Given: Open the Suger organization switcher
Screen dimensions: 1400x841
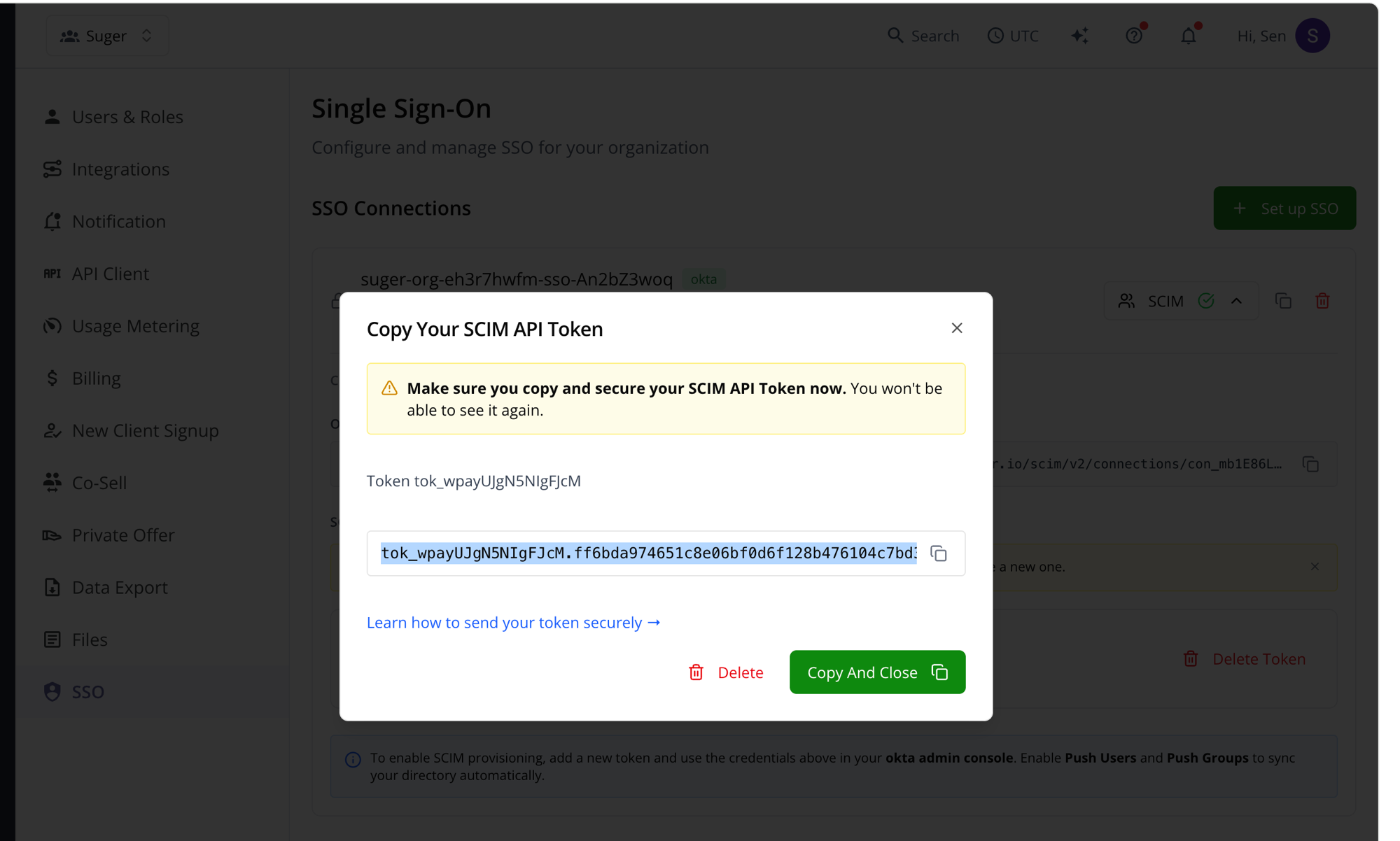Looking at the screenshot, I should coord(107,36).
